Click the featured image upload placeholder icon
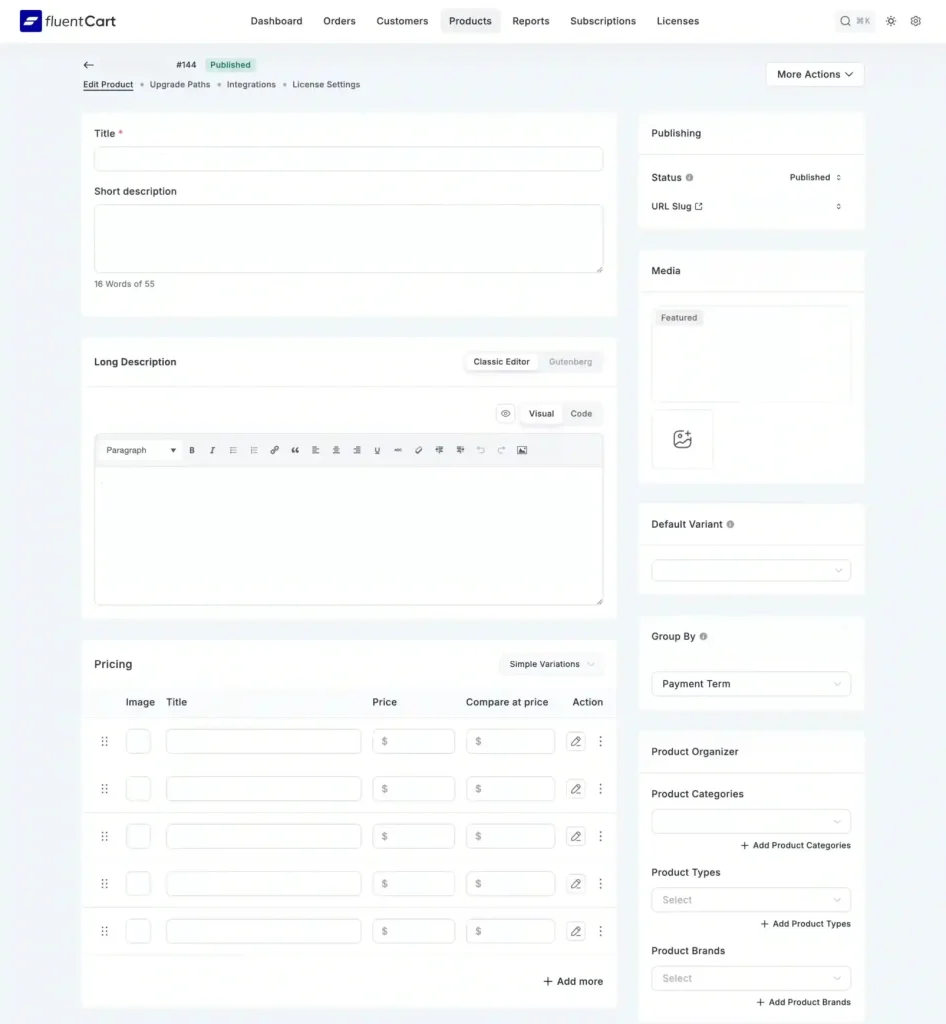946x1024 pixels. [x=682, y=438]
